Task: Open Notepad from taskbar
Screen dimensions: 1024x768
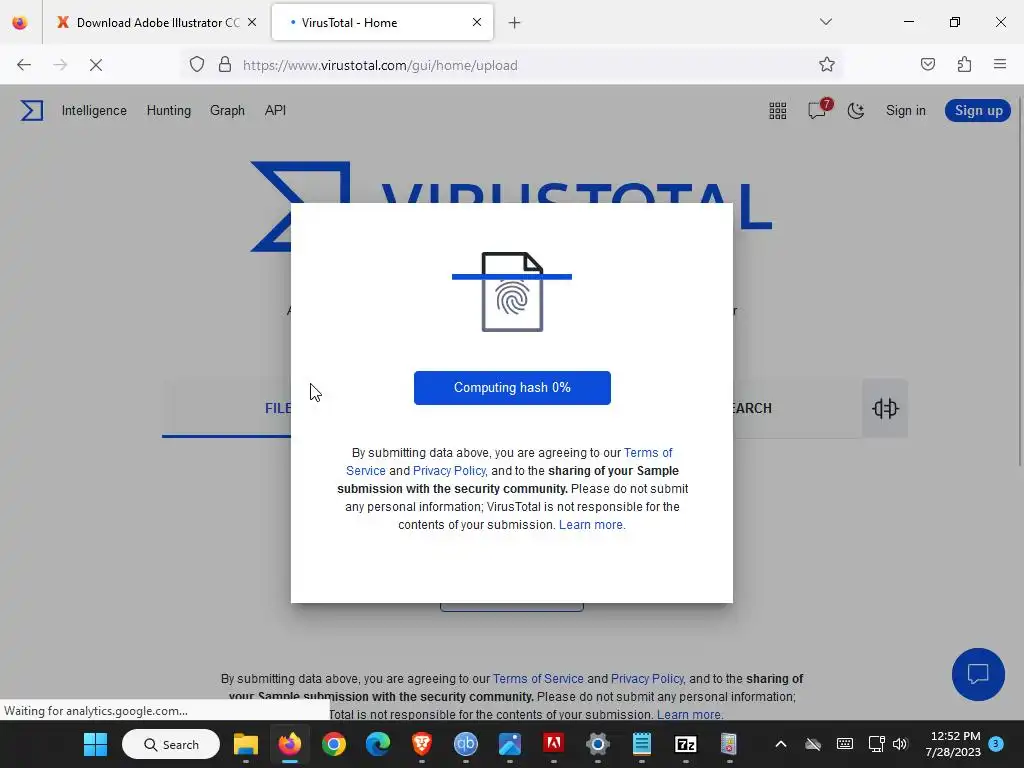Action: 641,744
